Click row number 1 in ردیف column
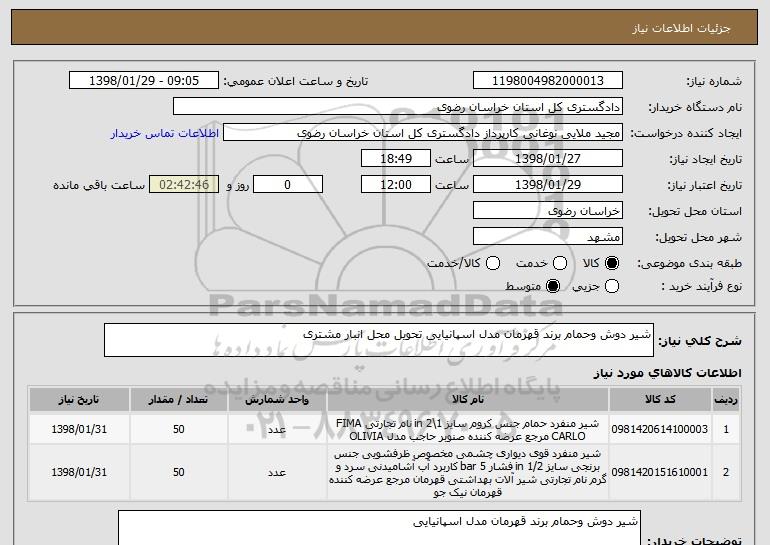This screenshot has width=770, height=545. 726,430
